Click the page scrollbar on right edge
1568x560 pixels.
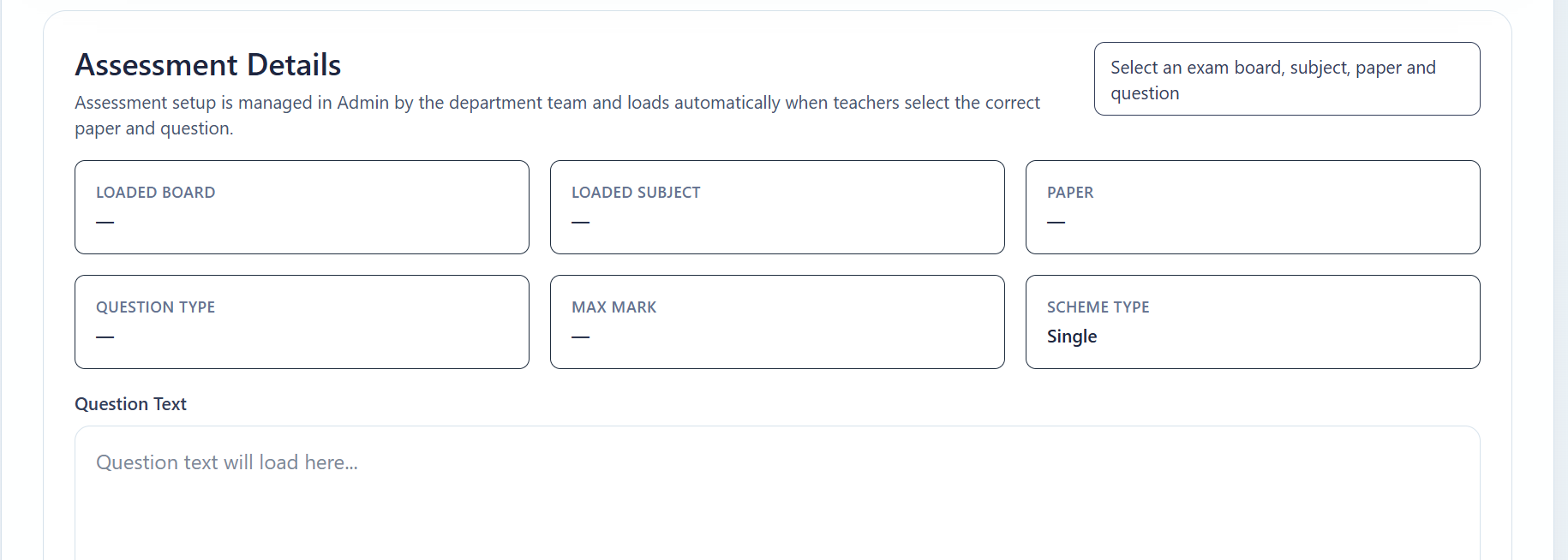1560,280
